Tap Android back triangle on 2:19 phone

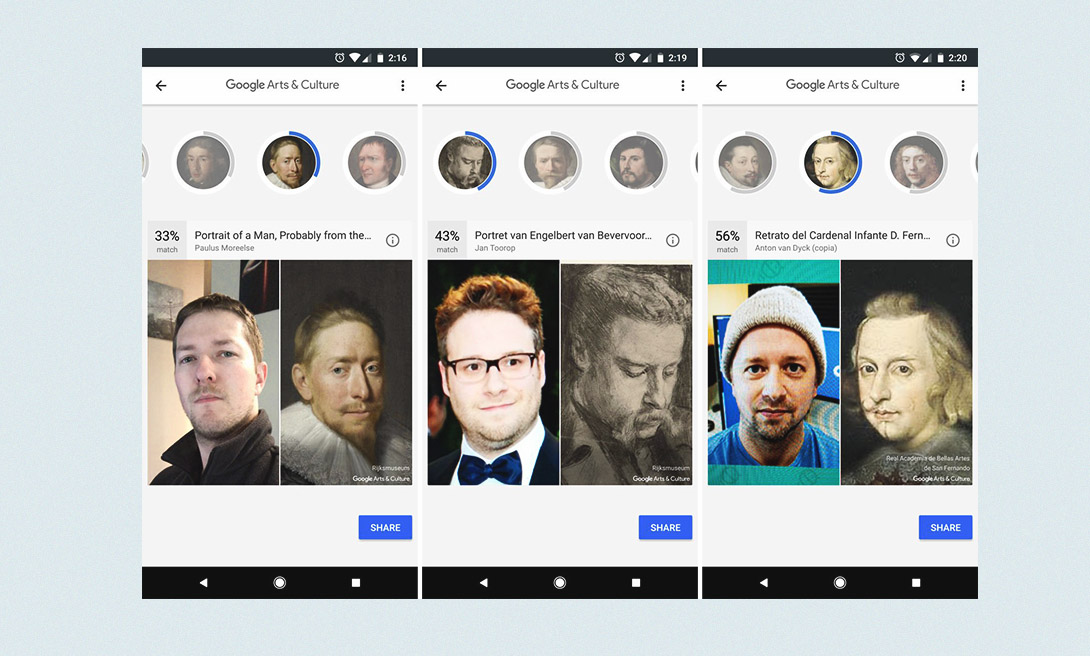(x=484, y=582)
